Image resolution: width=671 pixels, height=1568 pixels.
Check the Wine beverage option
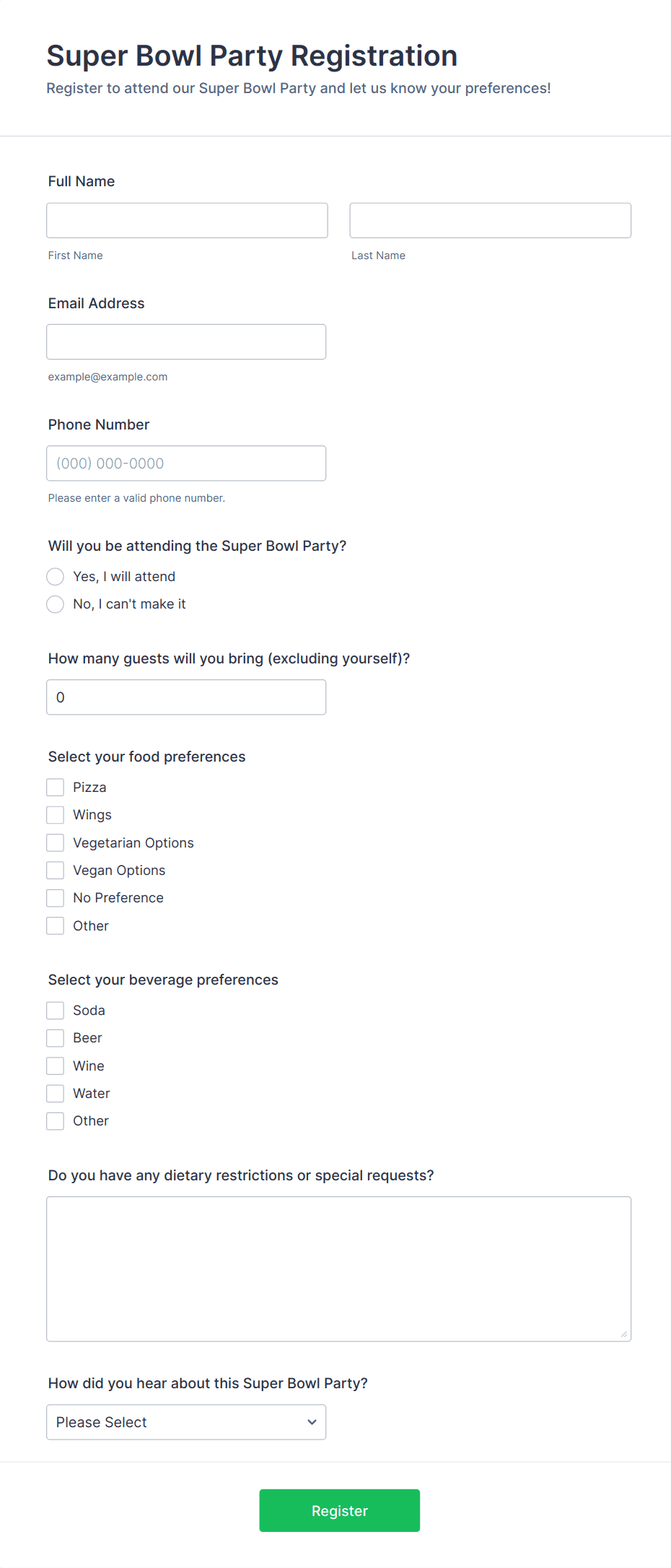[55, 1065]
